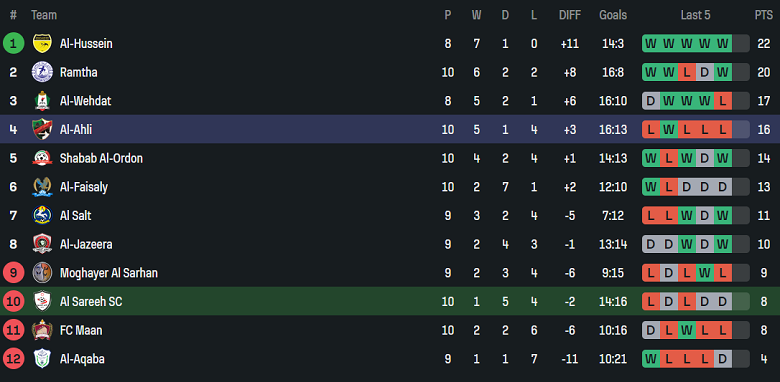
Task: Open the Al Salt team badge
Action: [42, 215]
